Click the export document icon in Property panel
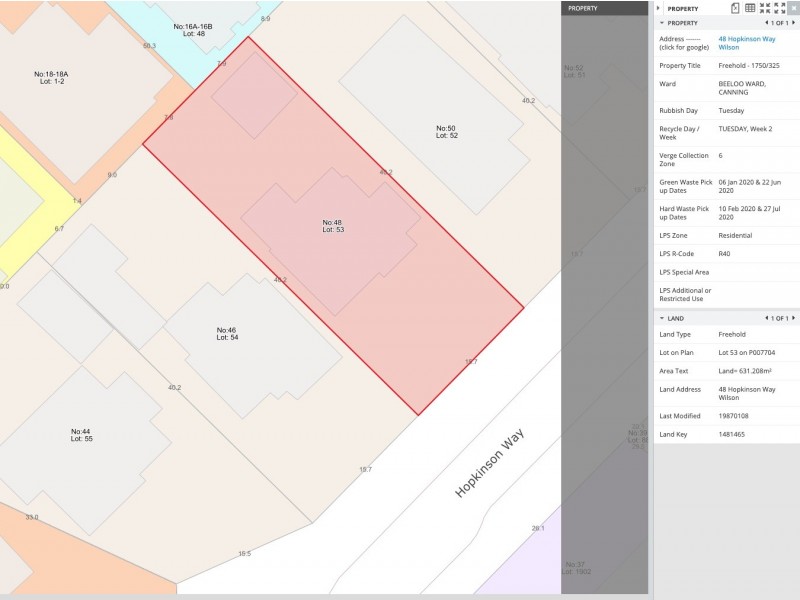The image size is (800, 600). coord(735,8)
